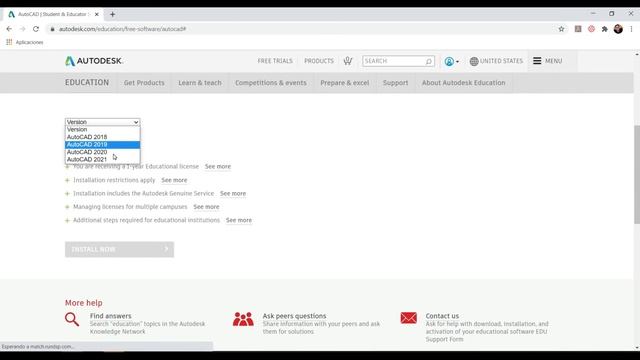The height and width of the screenshot is (360, 640).
Task: Reload the Autodesk page
Action: tap(36, 29)
